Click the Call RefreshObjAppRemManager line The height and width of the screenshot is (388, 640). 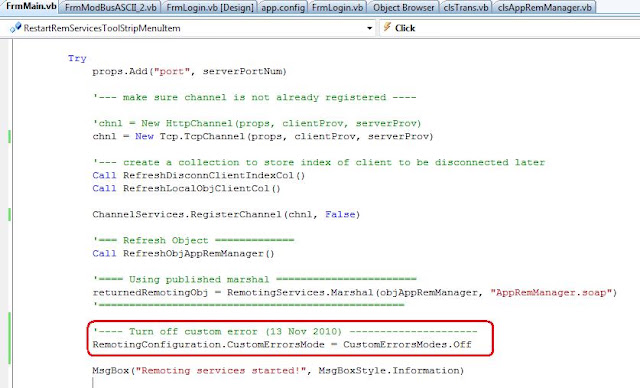pyautogui.click(x=183, y=253)
